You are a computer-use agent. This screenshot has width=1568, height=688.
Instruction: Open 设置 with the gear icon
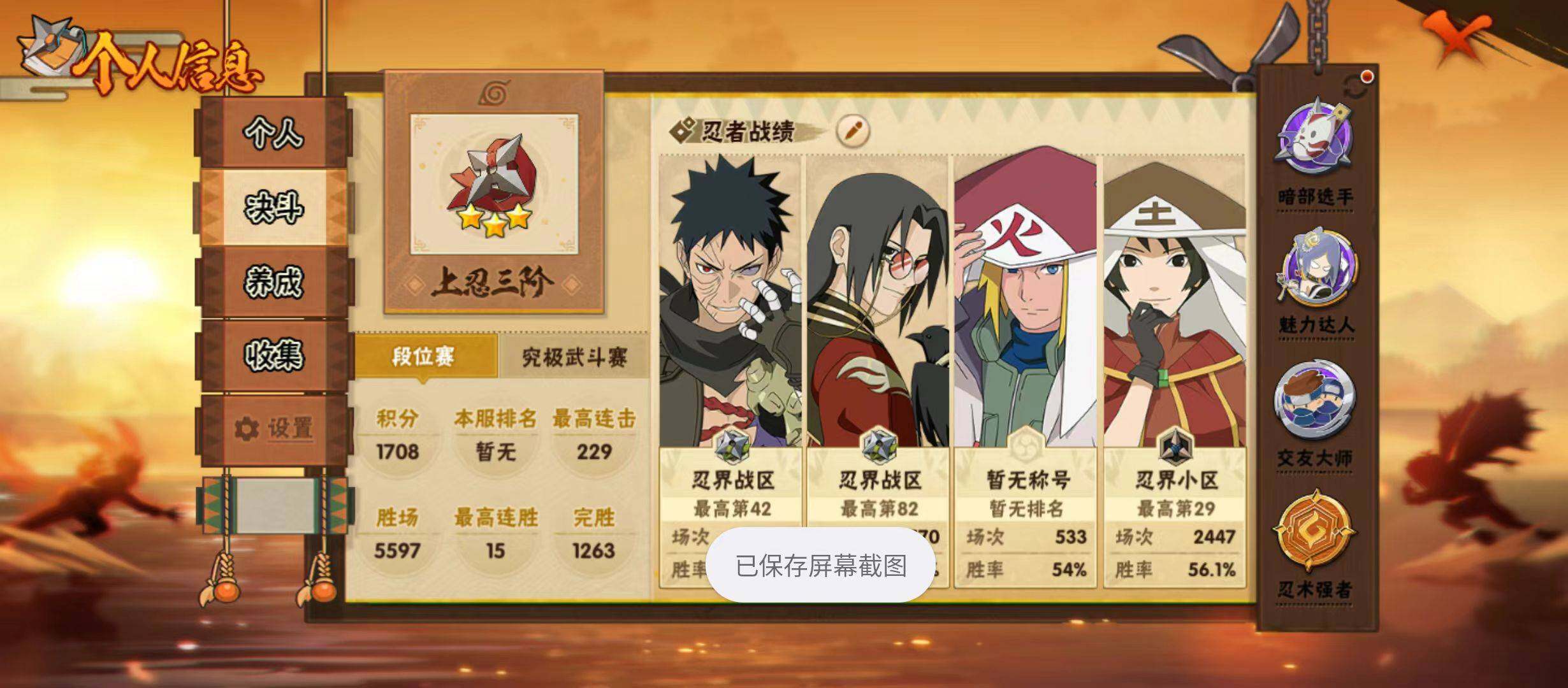pyautogui.click(x=274, y=429)
